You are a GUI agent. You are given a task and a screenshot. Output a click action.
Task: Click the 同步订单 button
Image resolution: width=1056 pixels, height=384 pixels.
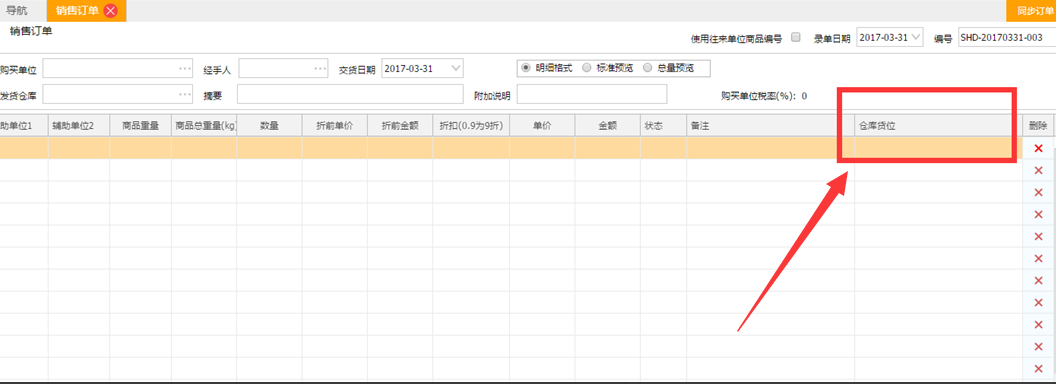(1031, 11)
